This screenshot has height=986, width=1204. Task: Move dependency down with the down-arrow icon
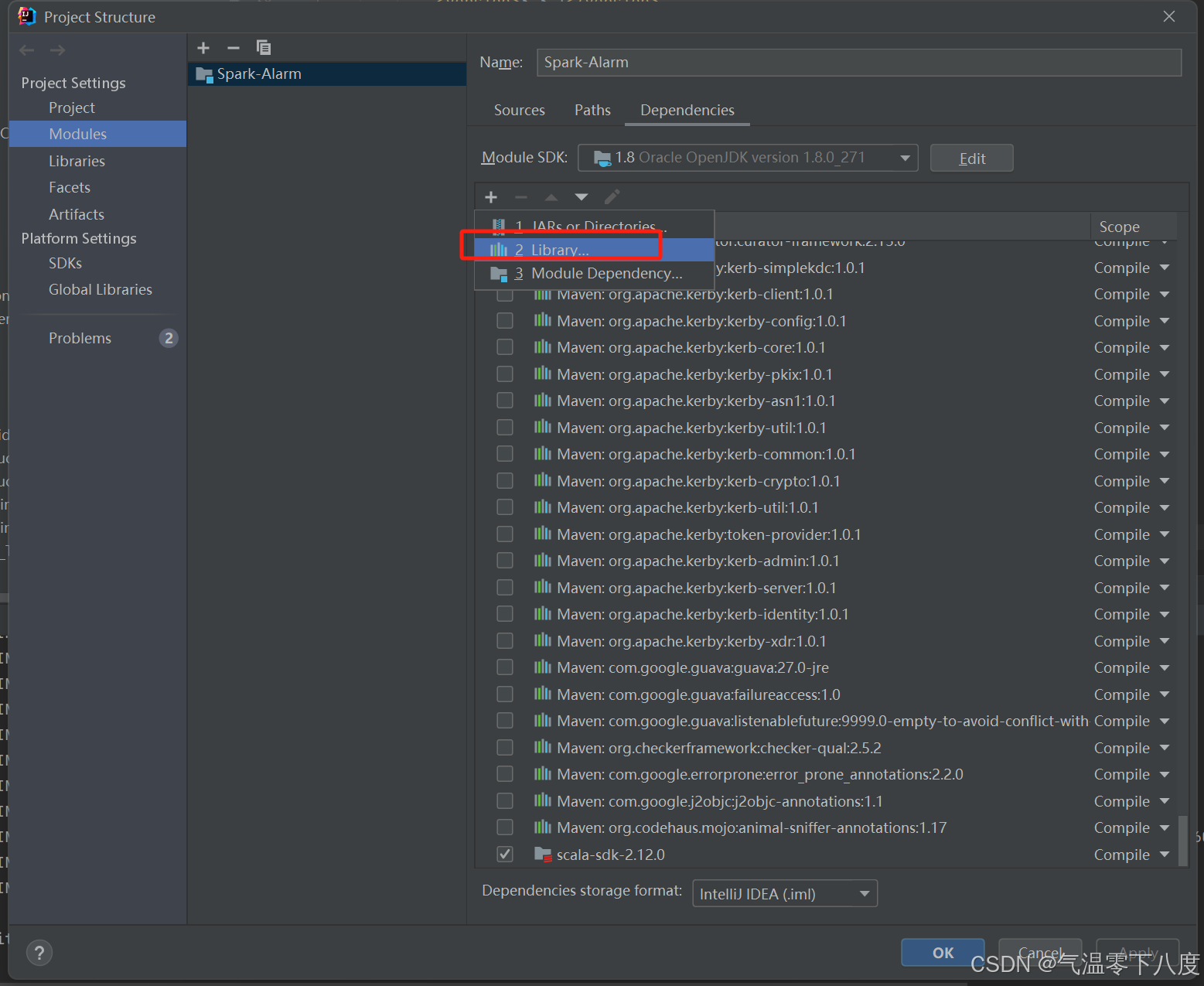point(581,197)
